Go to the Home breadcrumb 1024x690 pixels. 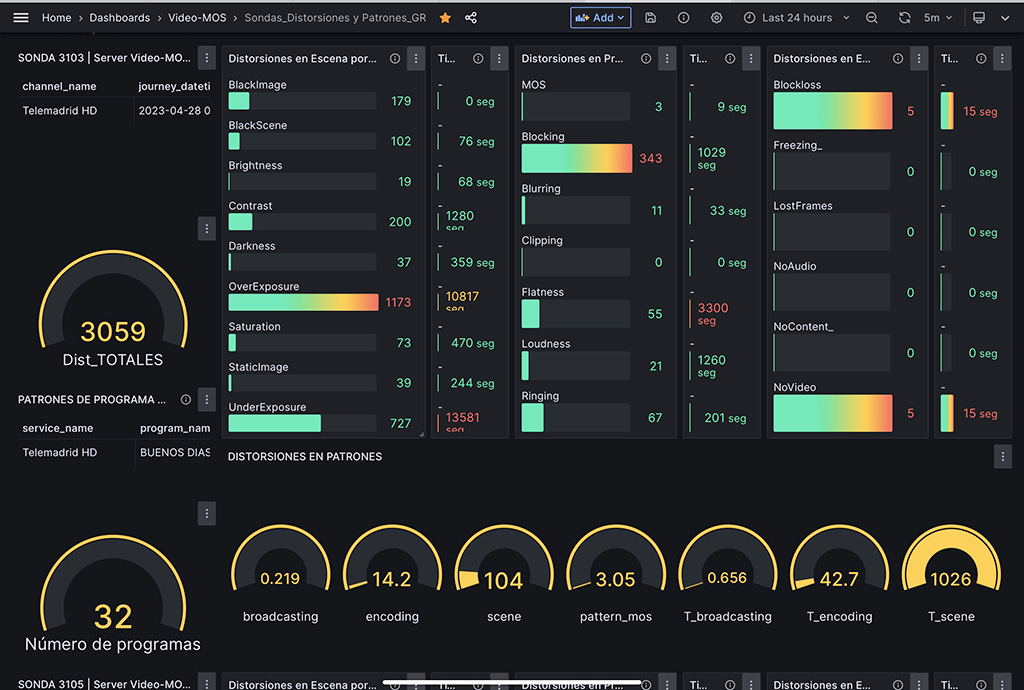56,18
